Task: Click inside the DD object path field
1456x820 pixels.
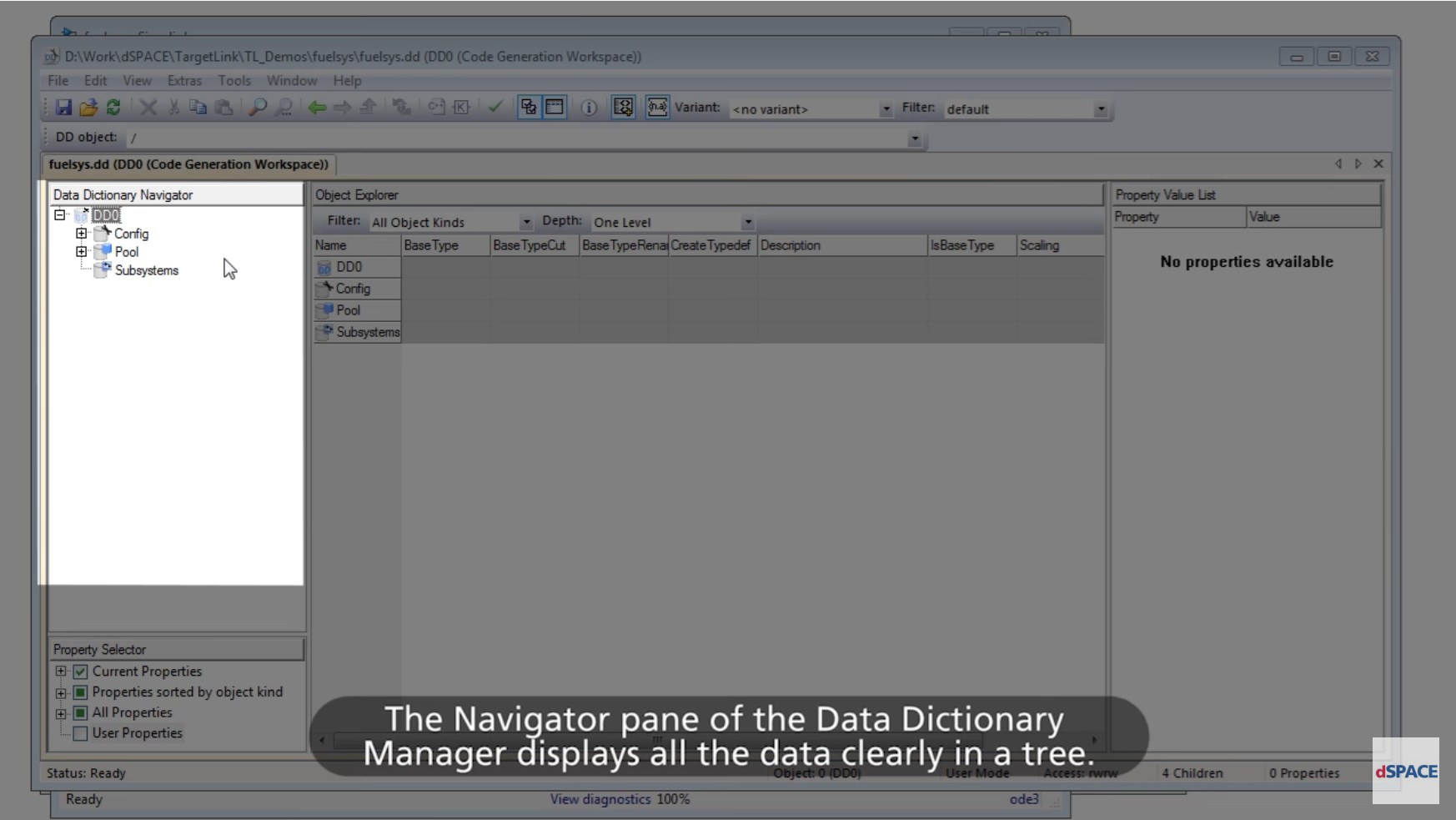Action: (x=515, y=138)
